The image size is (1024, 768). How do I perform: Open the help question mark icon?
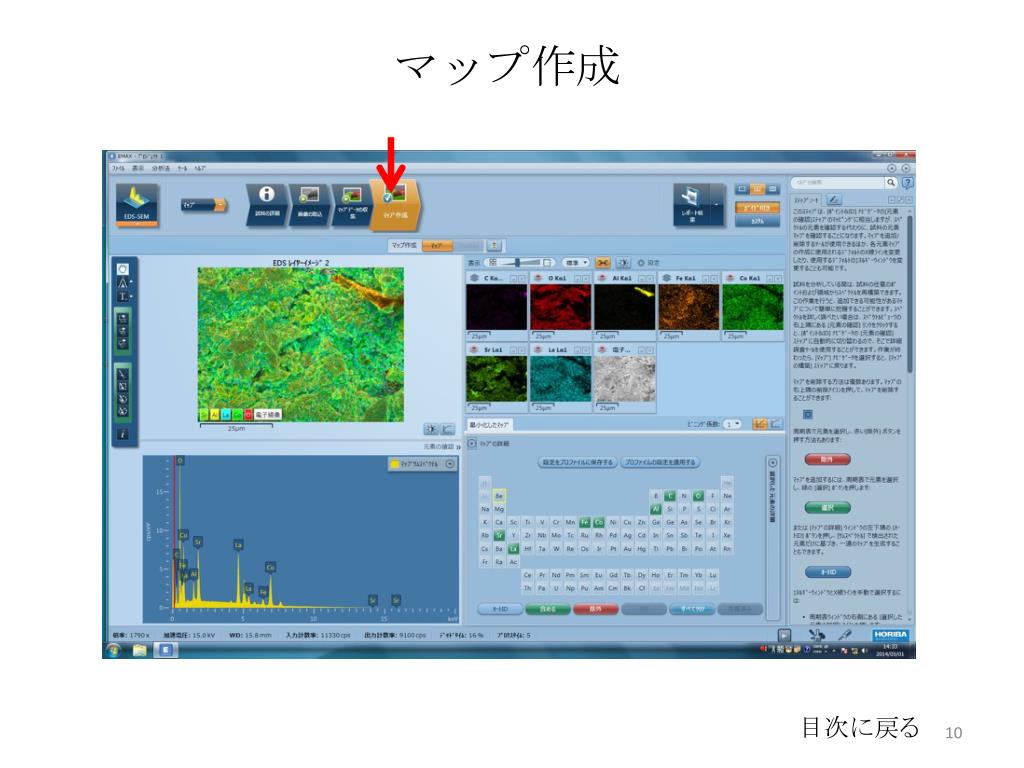click(x=907, y=183)
